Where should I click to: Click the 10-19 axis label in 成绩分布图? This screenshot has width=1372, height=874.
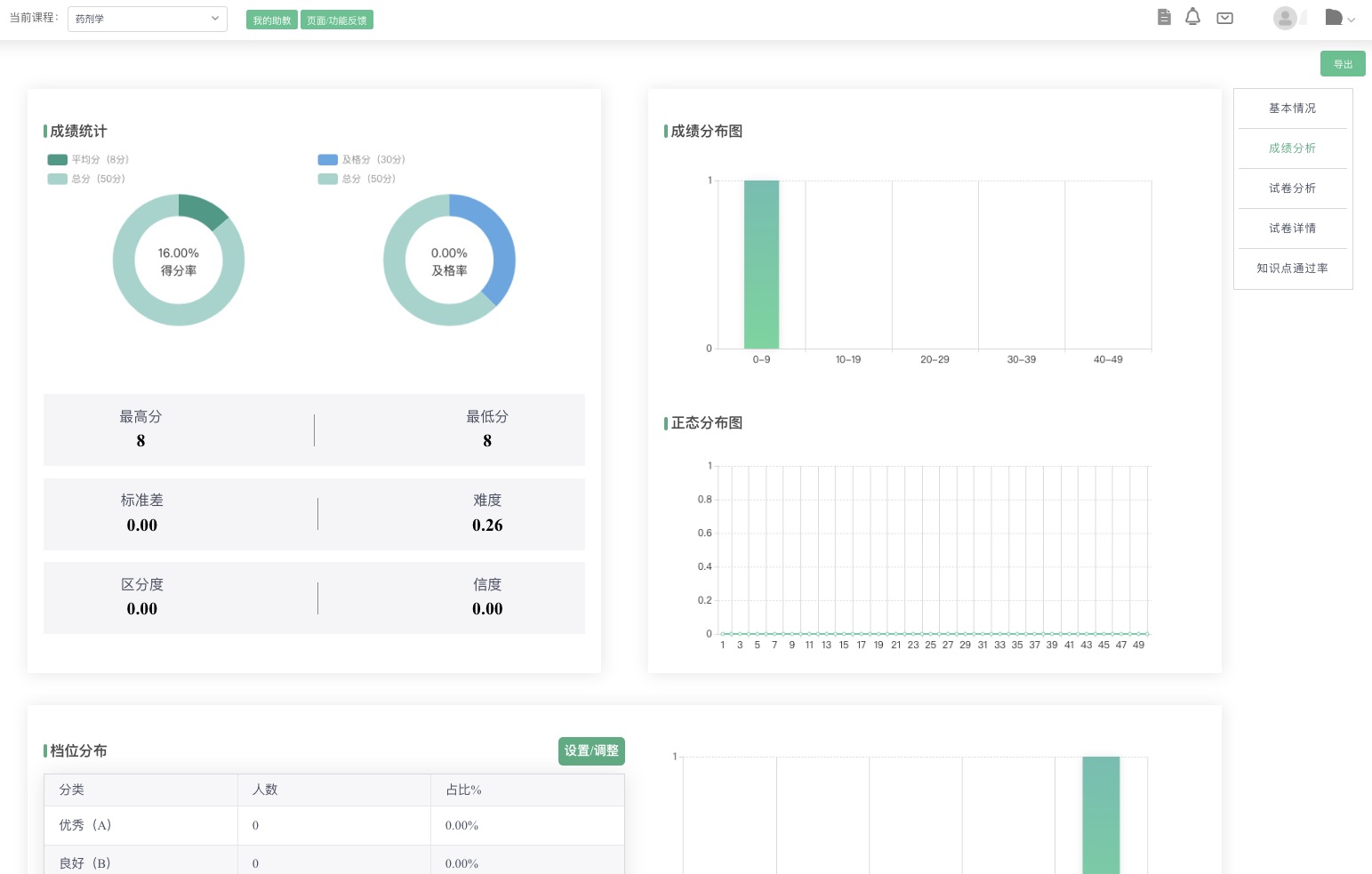848,360
